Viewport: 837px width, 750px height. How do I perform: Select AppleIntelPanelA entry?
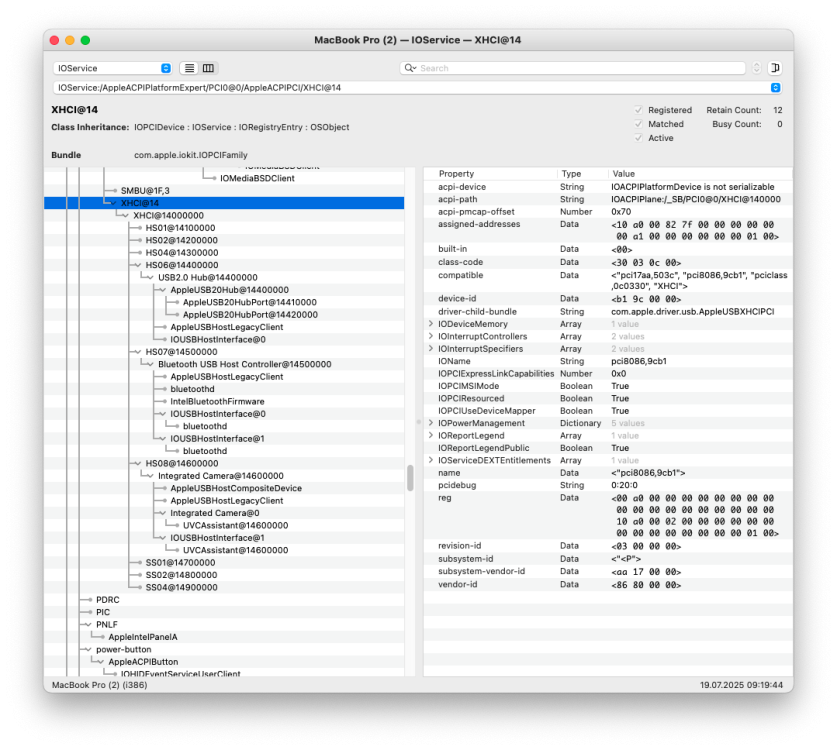(224, 637)
